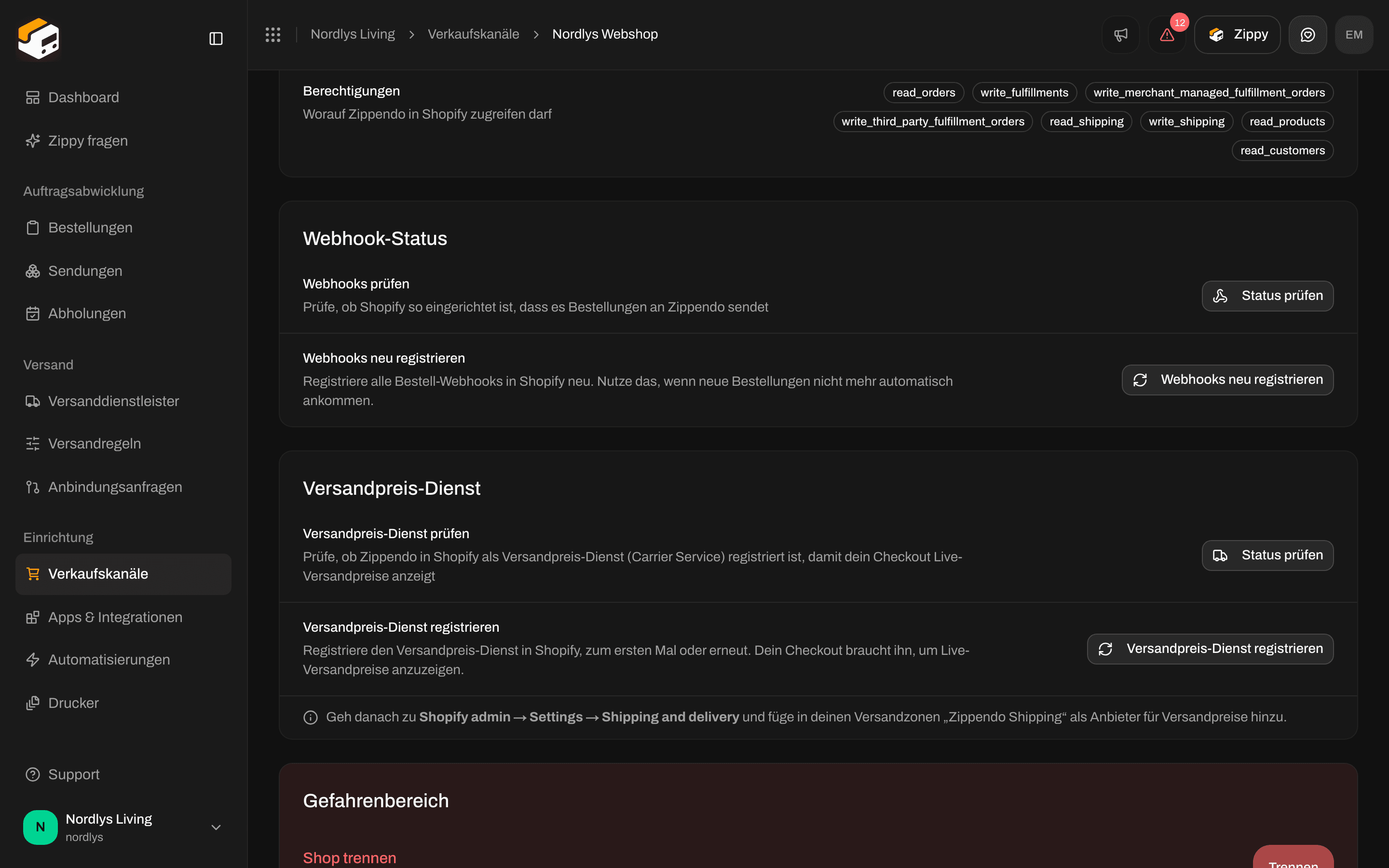Open Versandregeln in sidebar
This screenshot has width=1389, height=868.
tap(123, 444)
